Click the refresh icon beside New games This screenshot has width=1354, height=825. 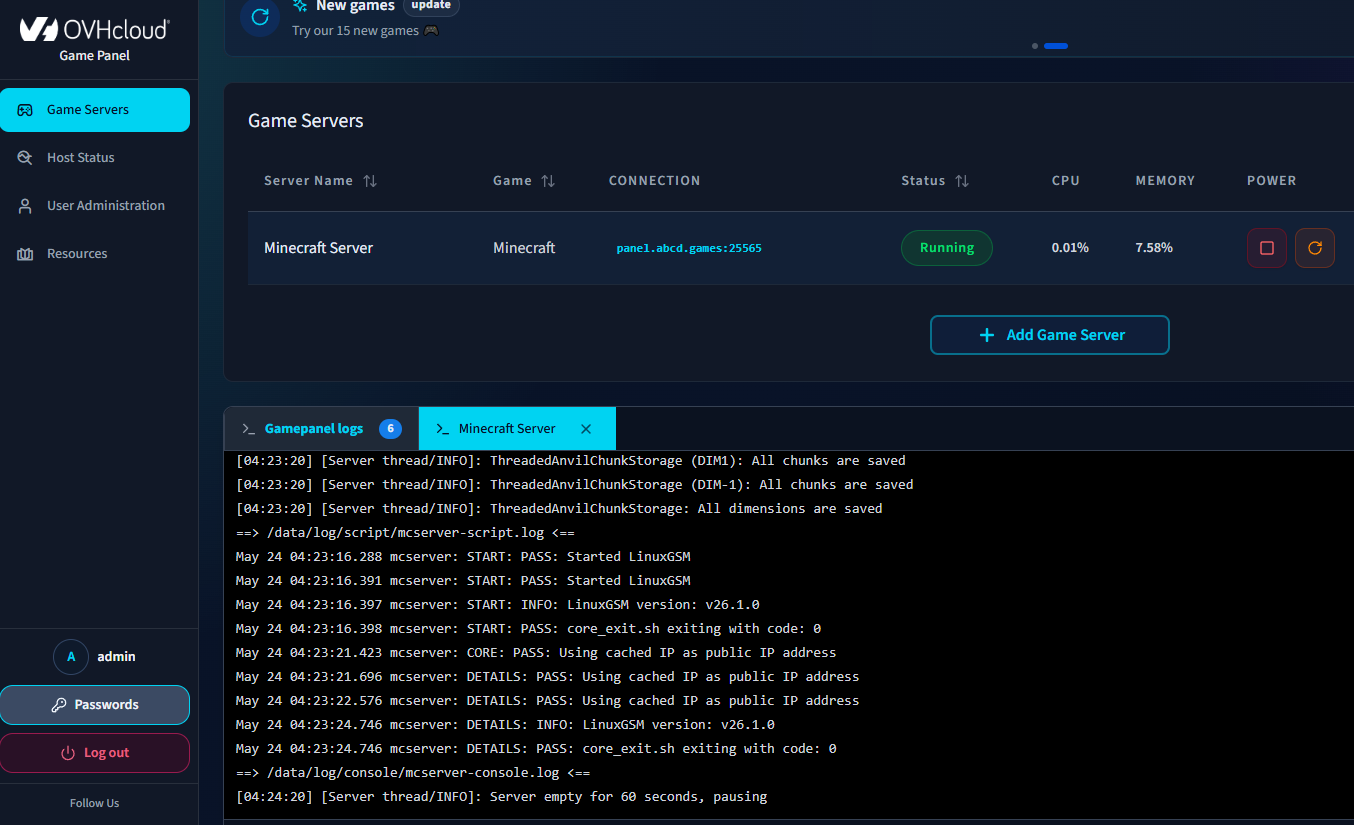260,17
